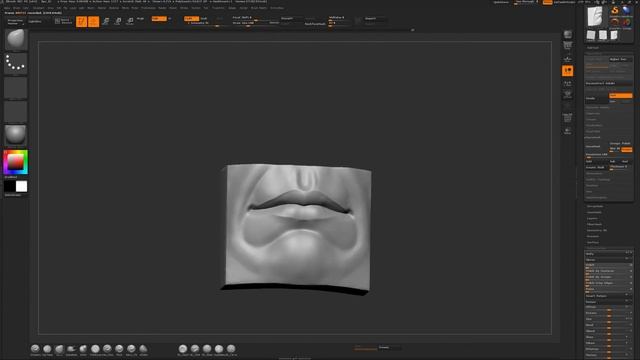
Task: Open the Material menu
Action: (114, 8)
